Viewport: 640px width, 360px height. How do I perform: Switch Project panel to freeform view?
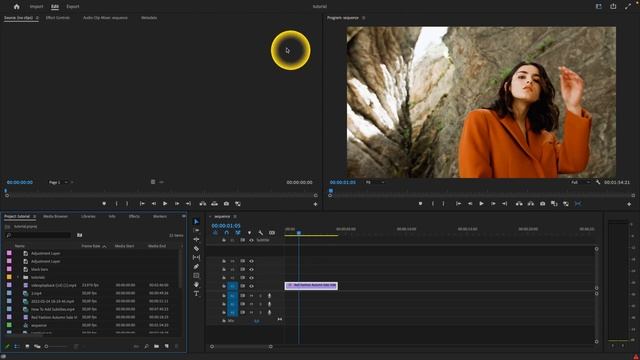[x=37, y=346]
